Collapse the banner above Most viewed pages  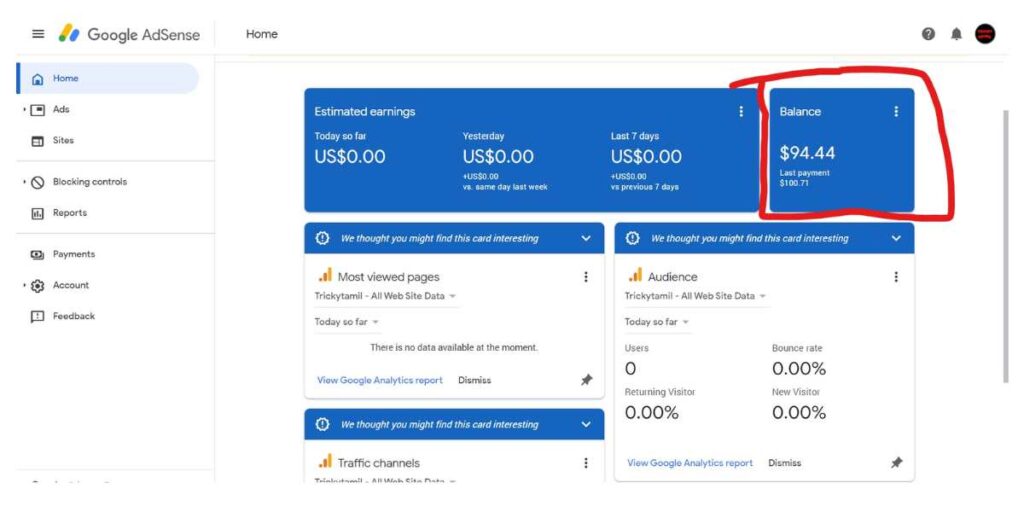pos(586,238)
